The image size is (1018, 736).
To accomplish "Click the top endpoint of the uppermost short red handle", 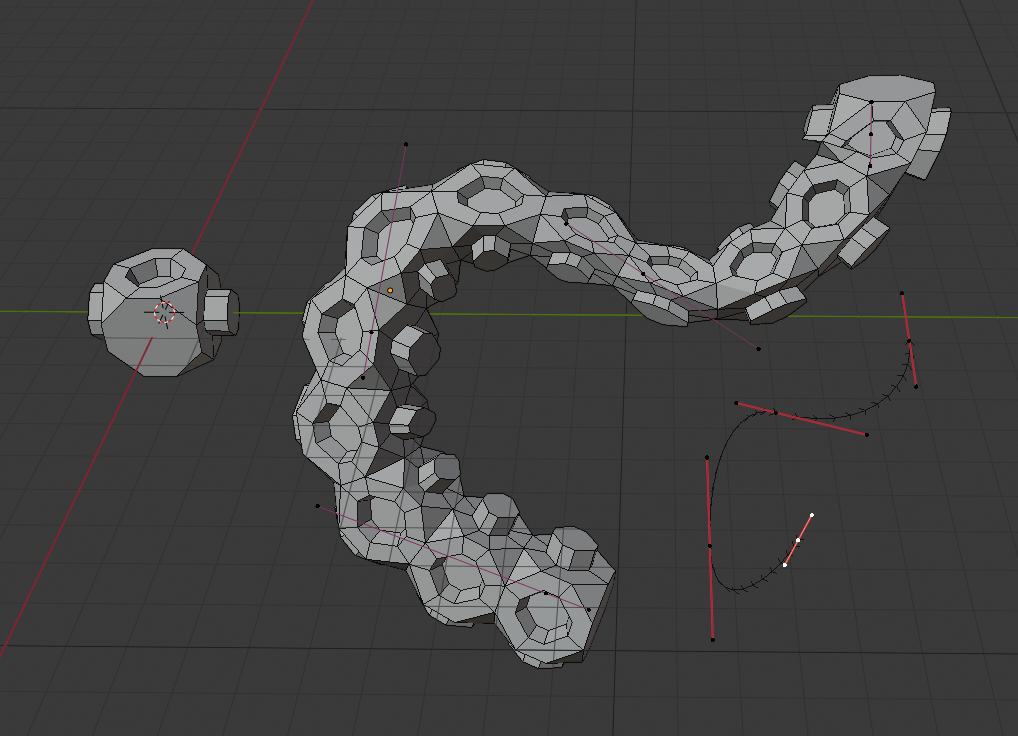I will point(902,293).
